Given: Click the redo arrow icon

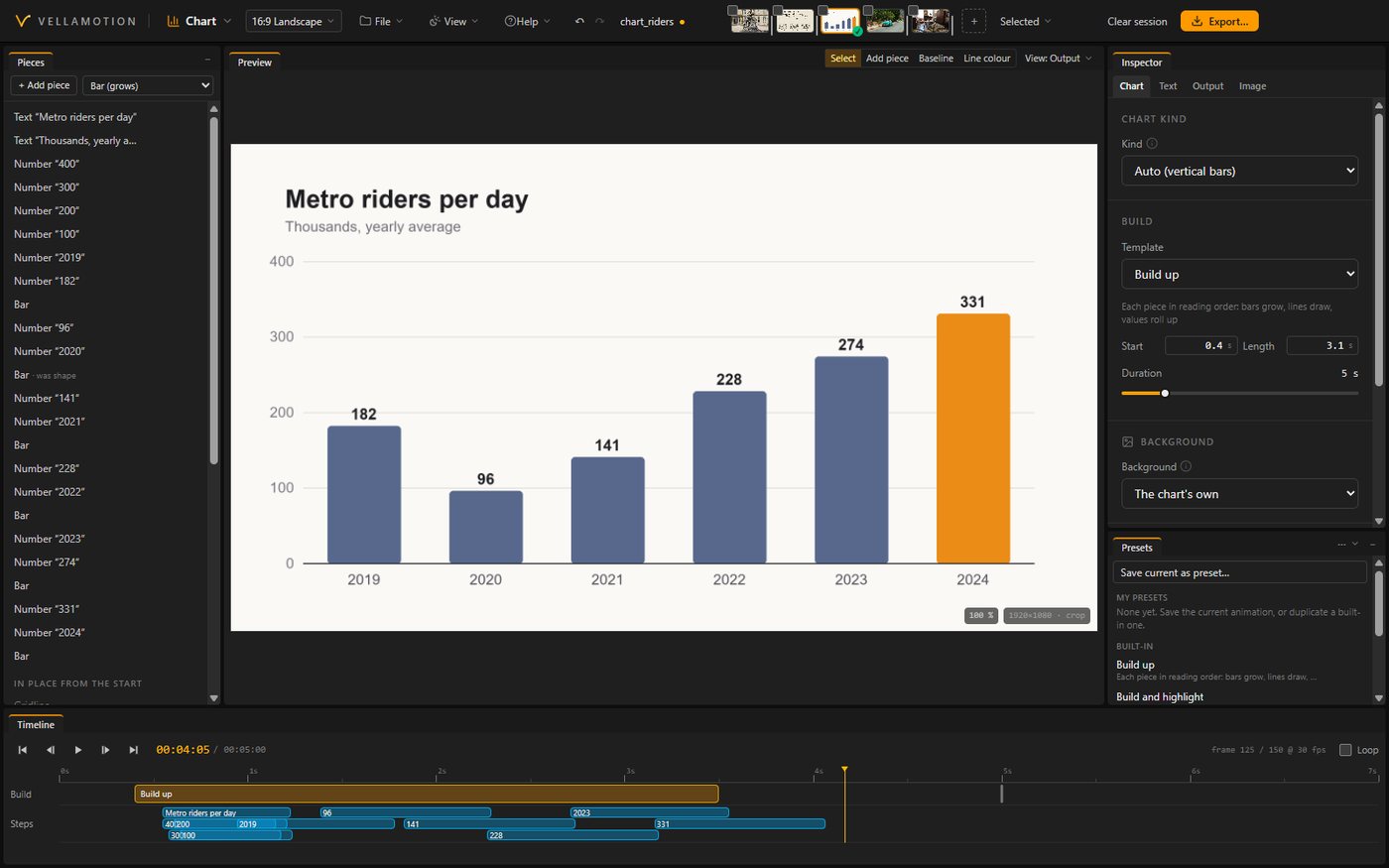Looking at the screenshot, I should (599, 21).
